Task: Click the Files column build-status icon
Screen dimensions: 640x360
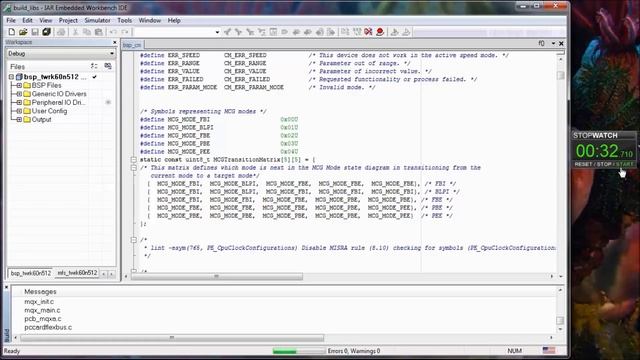Action: [108, 66]
